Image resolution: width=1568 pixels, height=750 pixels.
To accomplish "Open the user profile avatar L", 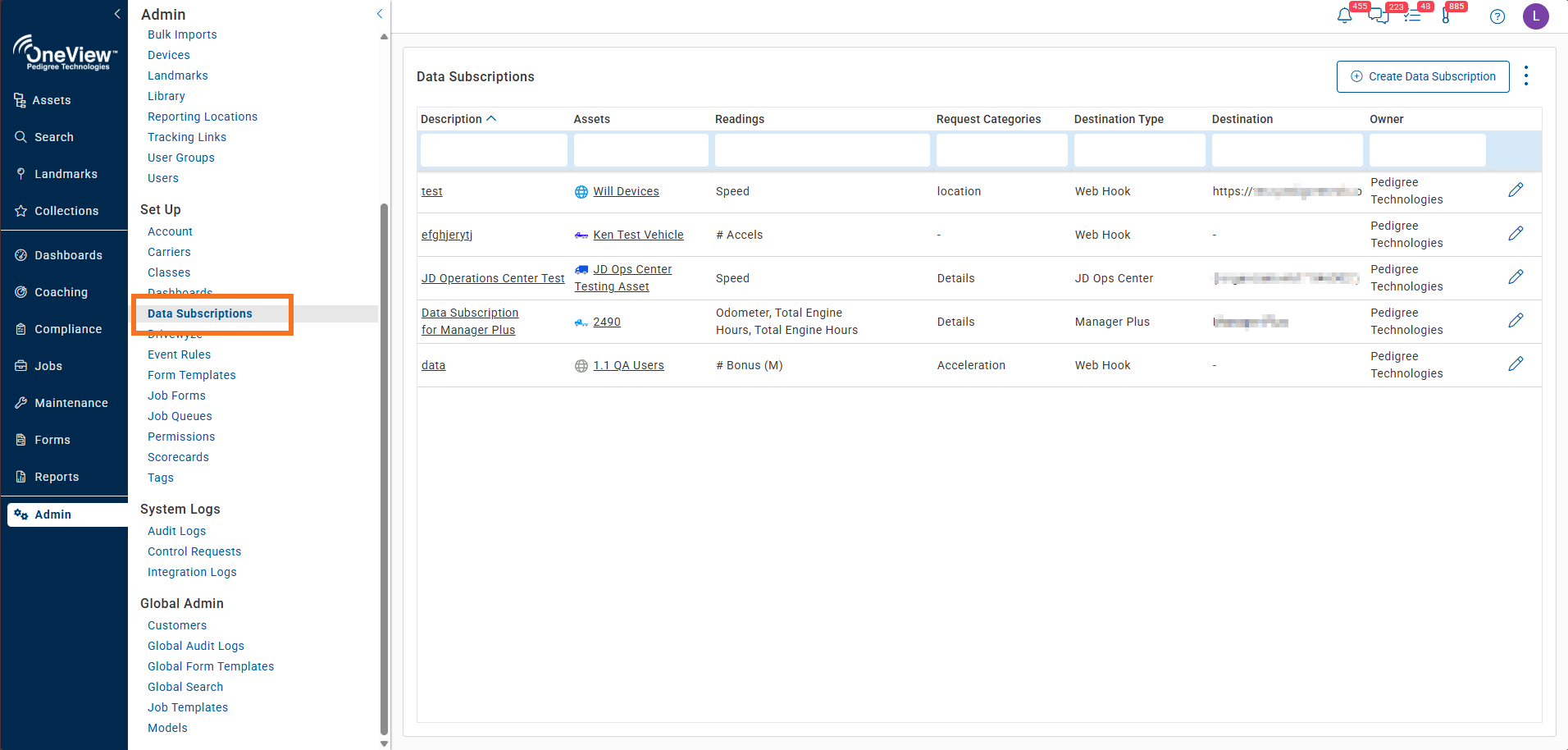I will pyautogui.click(x=1536, y=16).
